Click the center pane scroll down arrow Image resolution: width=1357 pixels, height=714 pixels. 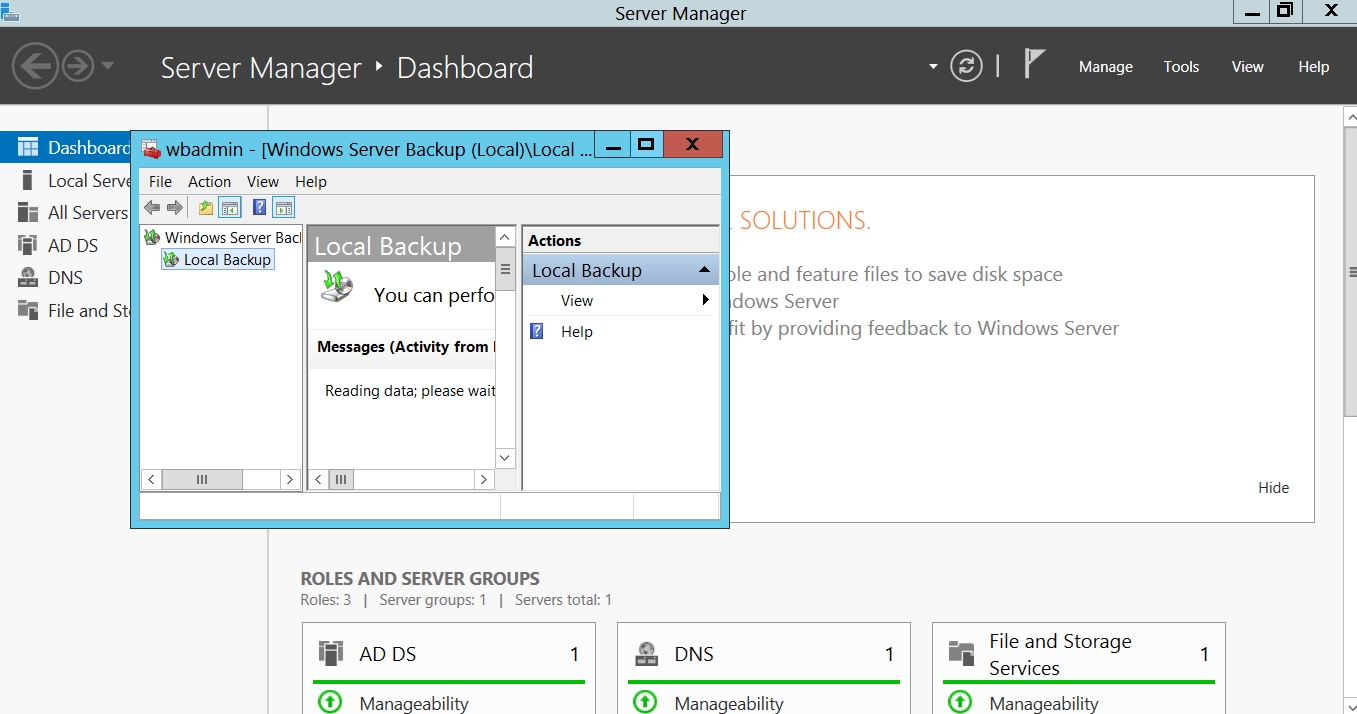click(x=505, y=457)
